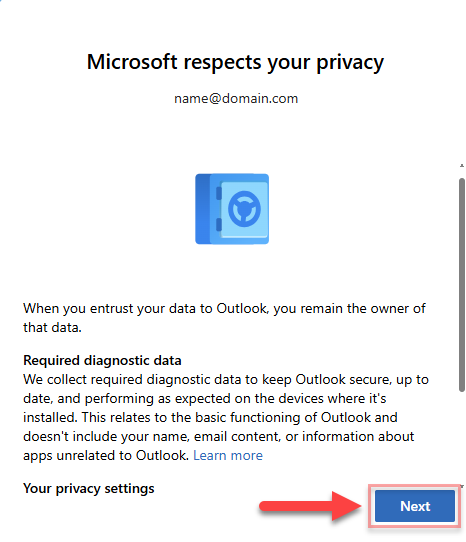Click the vertical scrollbar thumb
The width and height of the screenshot is (466, 542).
point(462,285)
